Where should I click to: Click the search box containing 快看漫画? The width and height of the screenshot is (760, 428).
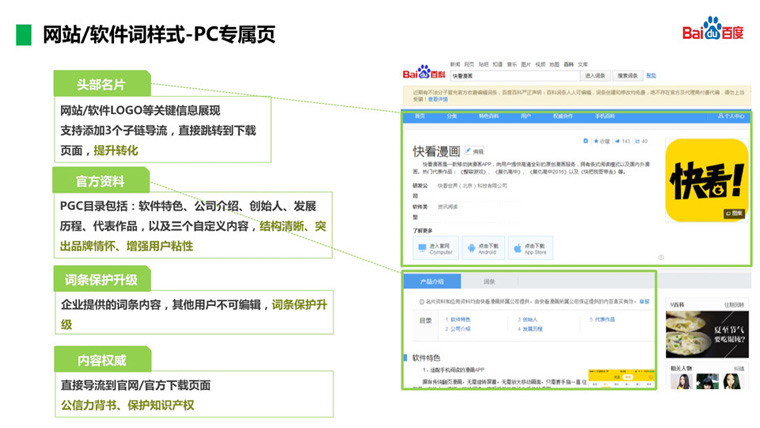pyautogui.click(x=515, y=76)
